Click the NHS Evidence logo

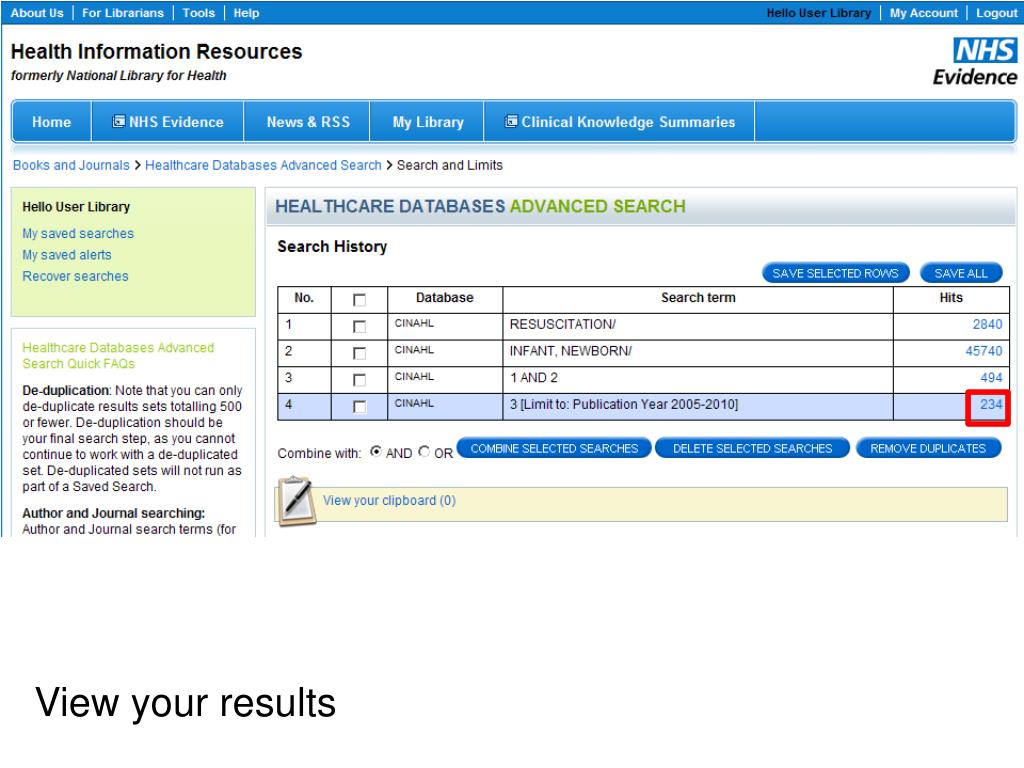pos(975,63)
